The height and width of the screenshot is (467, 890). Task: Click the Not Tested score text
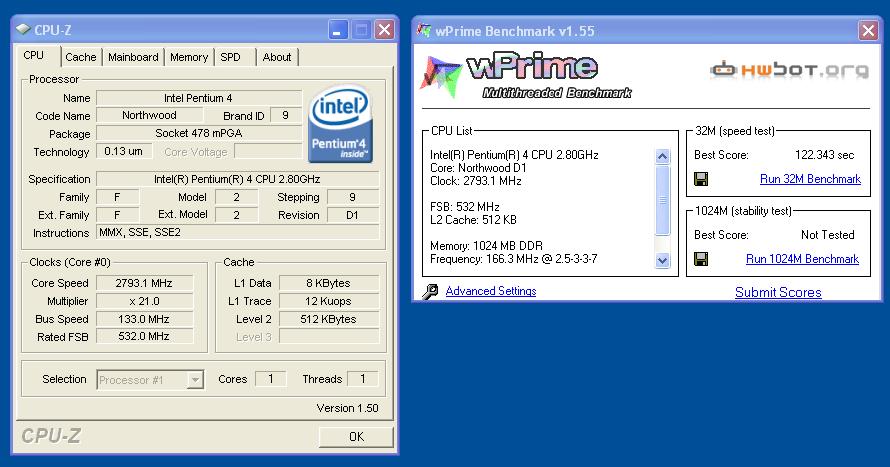828,235
